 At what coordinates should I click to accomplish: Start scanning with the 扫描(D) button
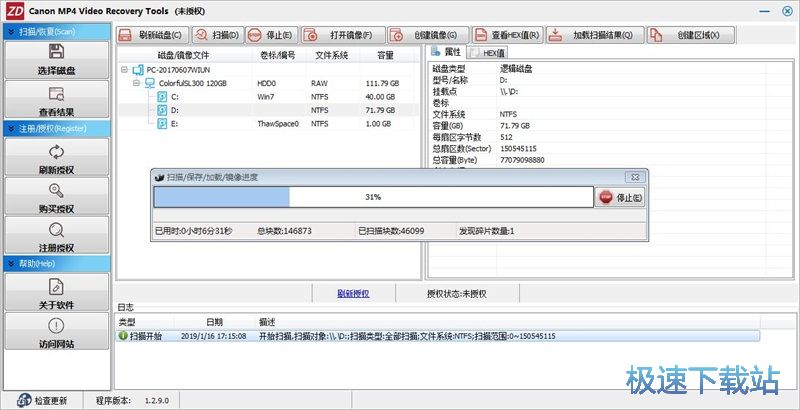tap(218, 35)
